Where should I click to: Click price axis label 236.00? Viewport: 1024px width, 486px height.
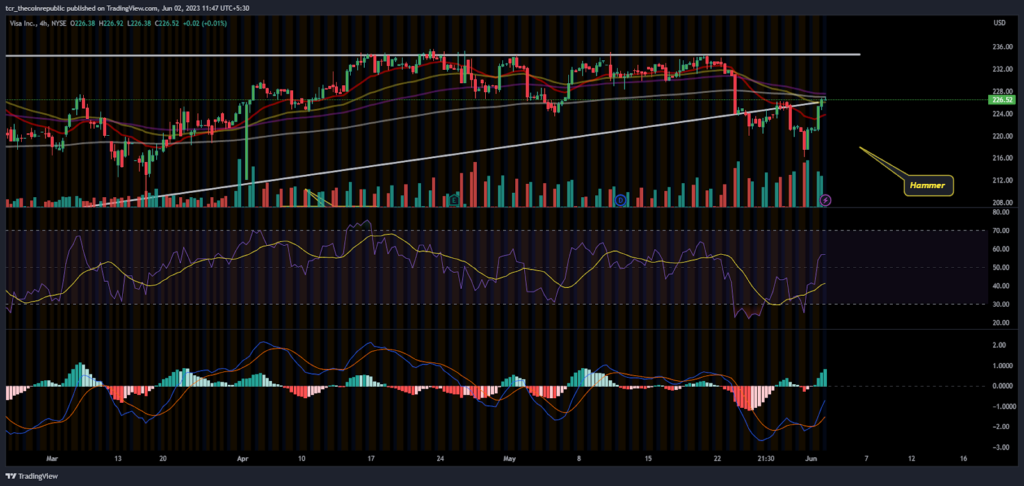pyautogui.click(x=1000, y=47)
